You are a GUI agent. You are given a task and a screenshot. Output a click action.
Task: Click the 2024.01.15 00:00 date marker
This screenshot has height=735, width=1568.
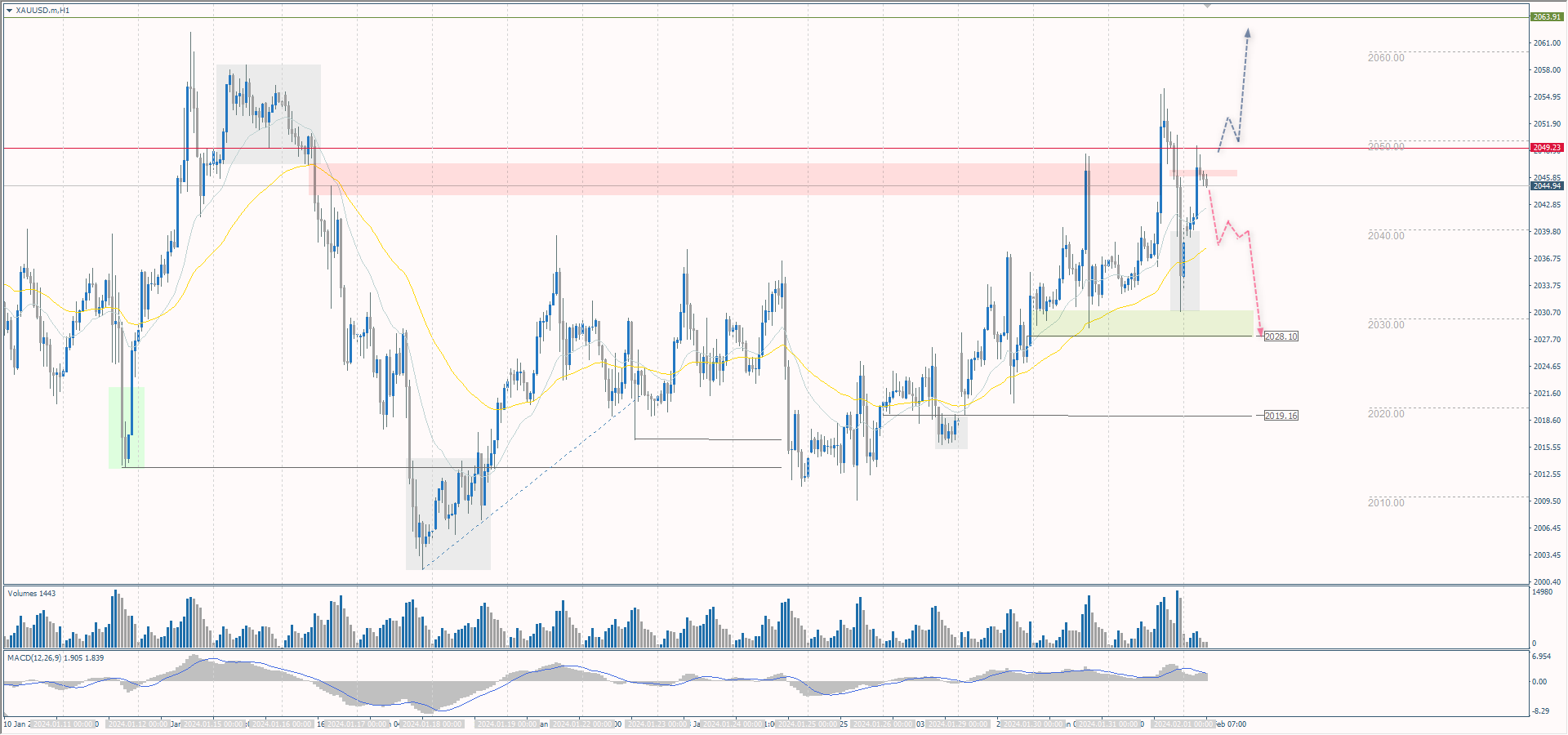pyautogui.click(x=212, y=724)
